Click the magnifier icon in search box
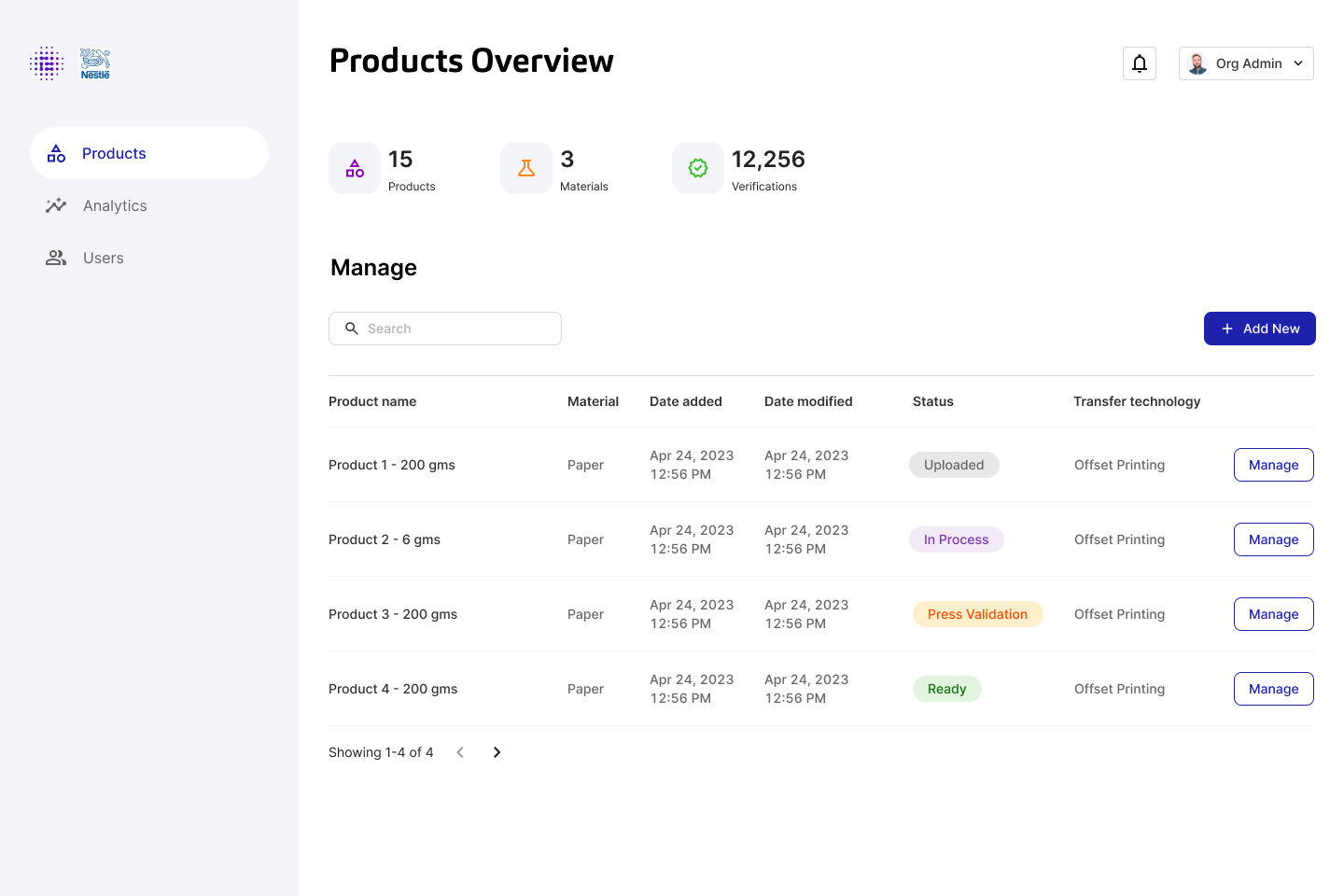 click(352, 329)
